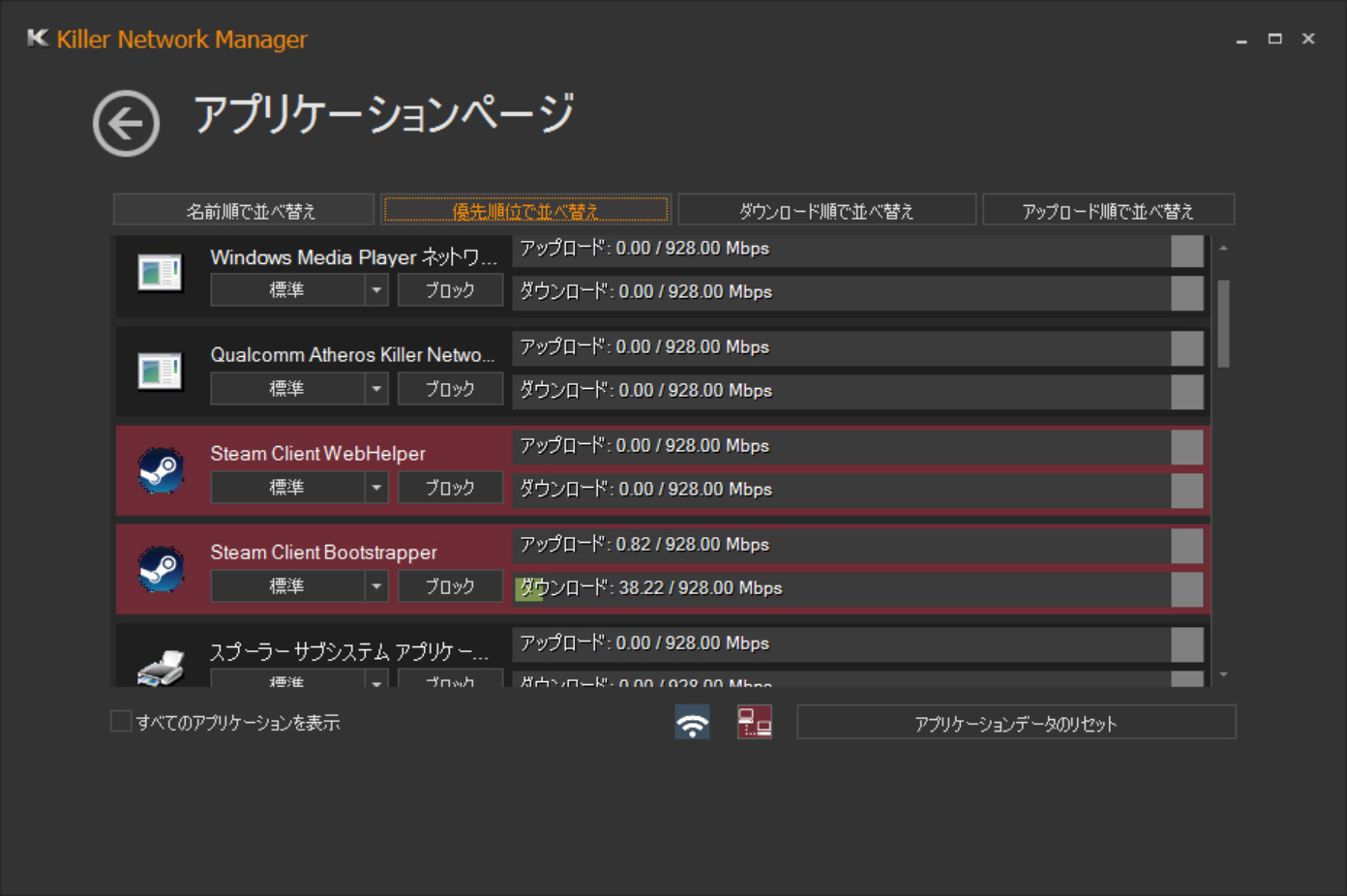Image resolution: width=1347 pixels, height=896 pixels.
Task: Open priority dropdown for Windows Media Player
Action: coord(376,289)
